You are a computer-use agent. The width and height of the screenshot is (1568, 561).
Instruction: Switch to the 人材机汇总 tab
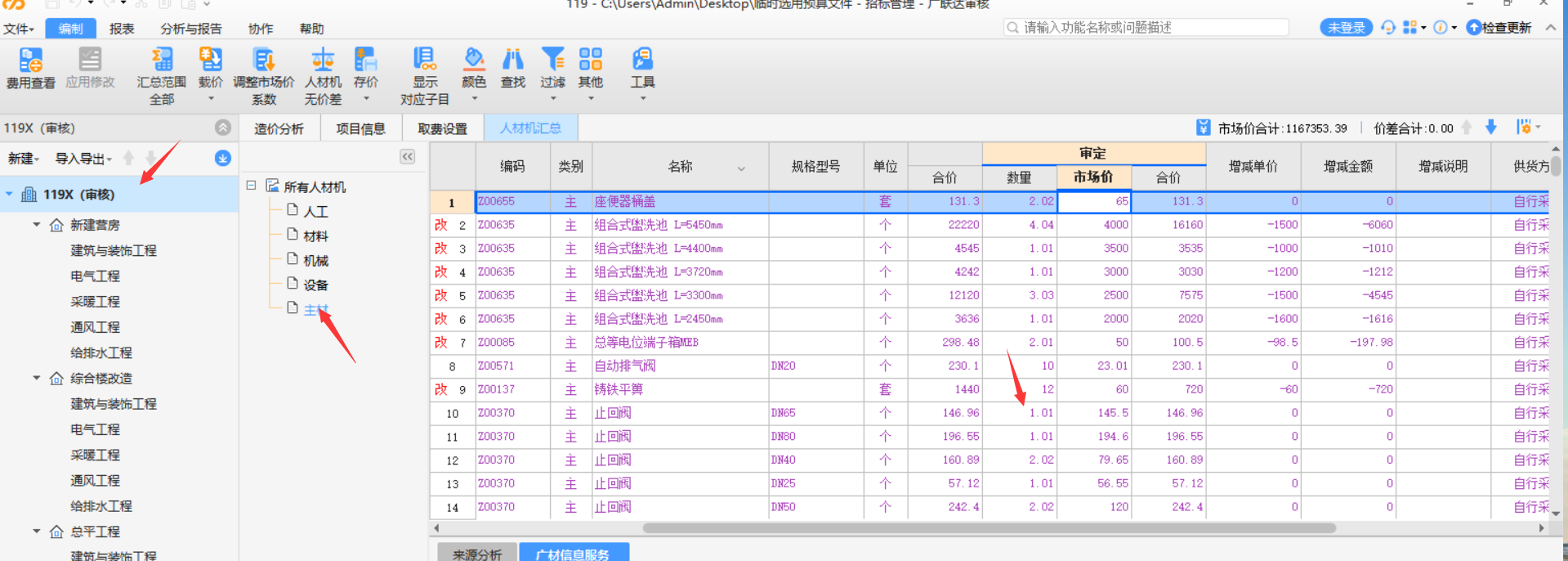[530, 128]
